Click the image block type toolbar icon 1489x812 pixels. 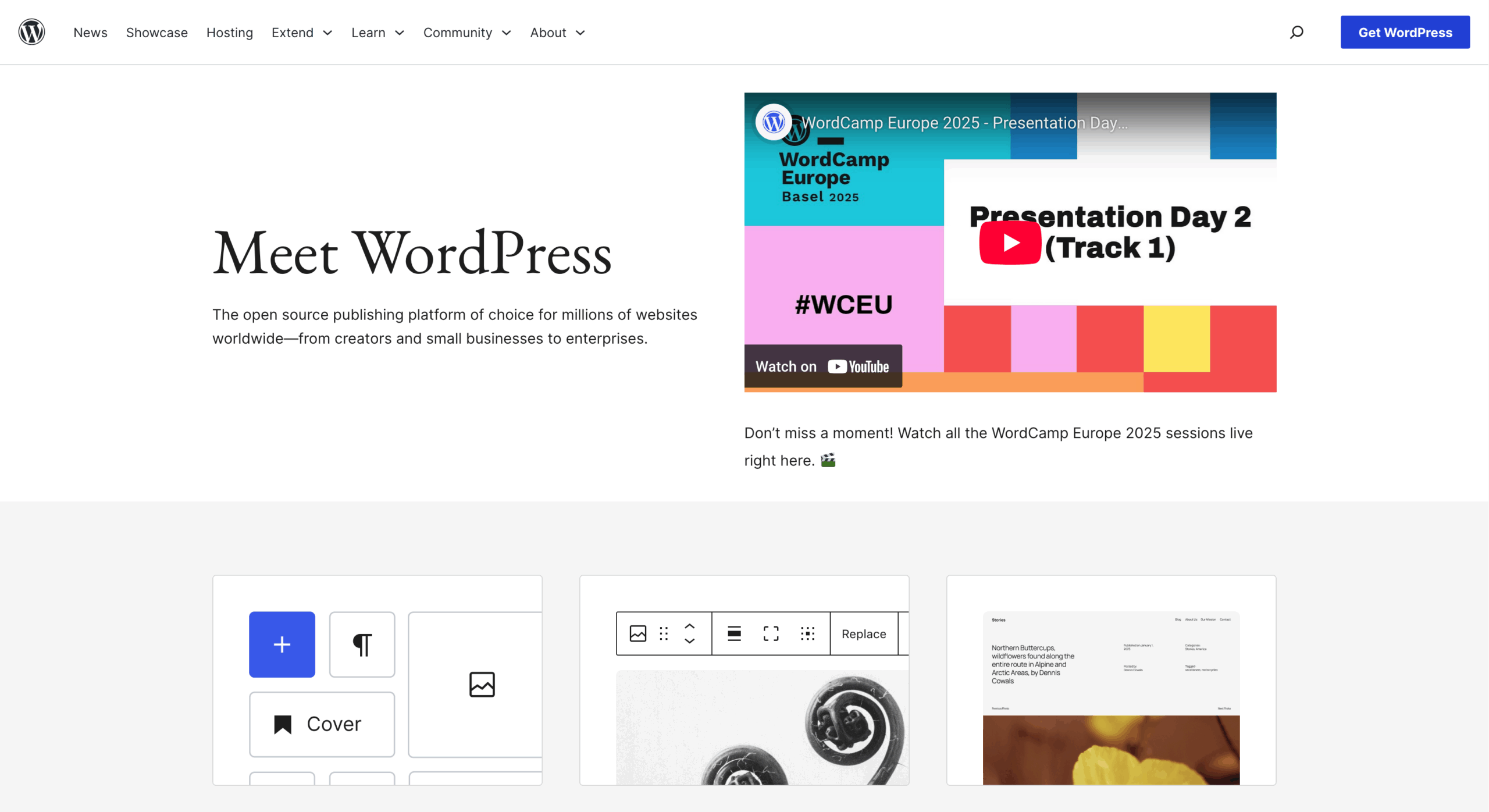coord(638,633)
